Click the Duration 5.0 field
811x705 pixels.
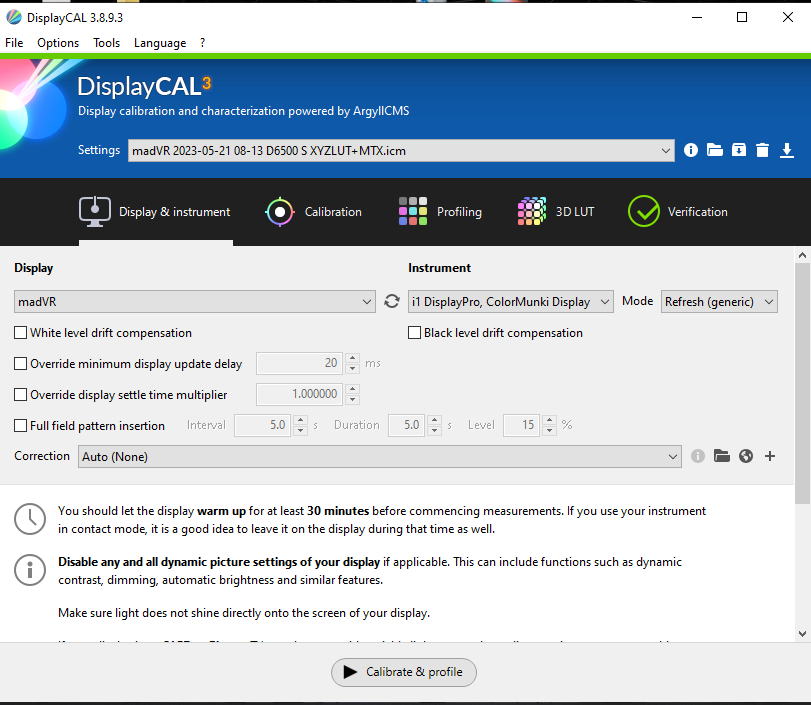point(408,425)
